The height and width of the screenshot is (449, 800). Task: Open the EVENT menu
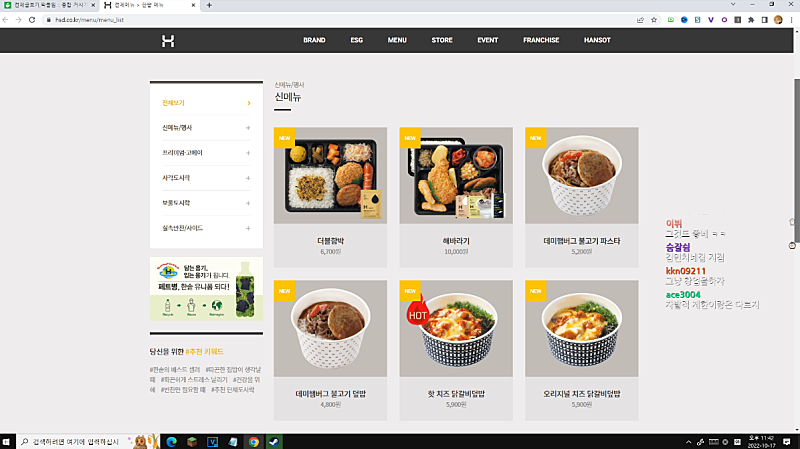488,40
